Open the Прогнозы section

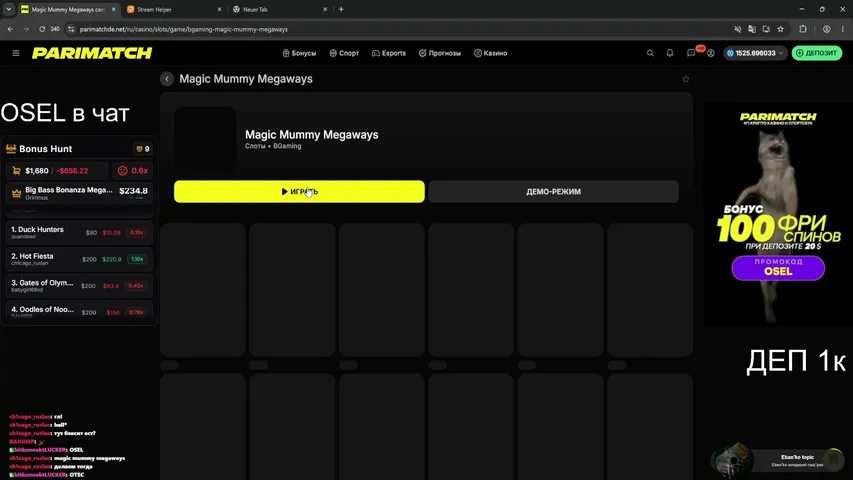click(440, 53)
